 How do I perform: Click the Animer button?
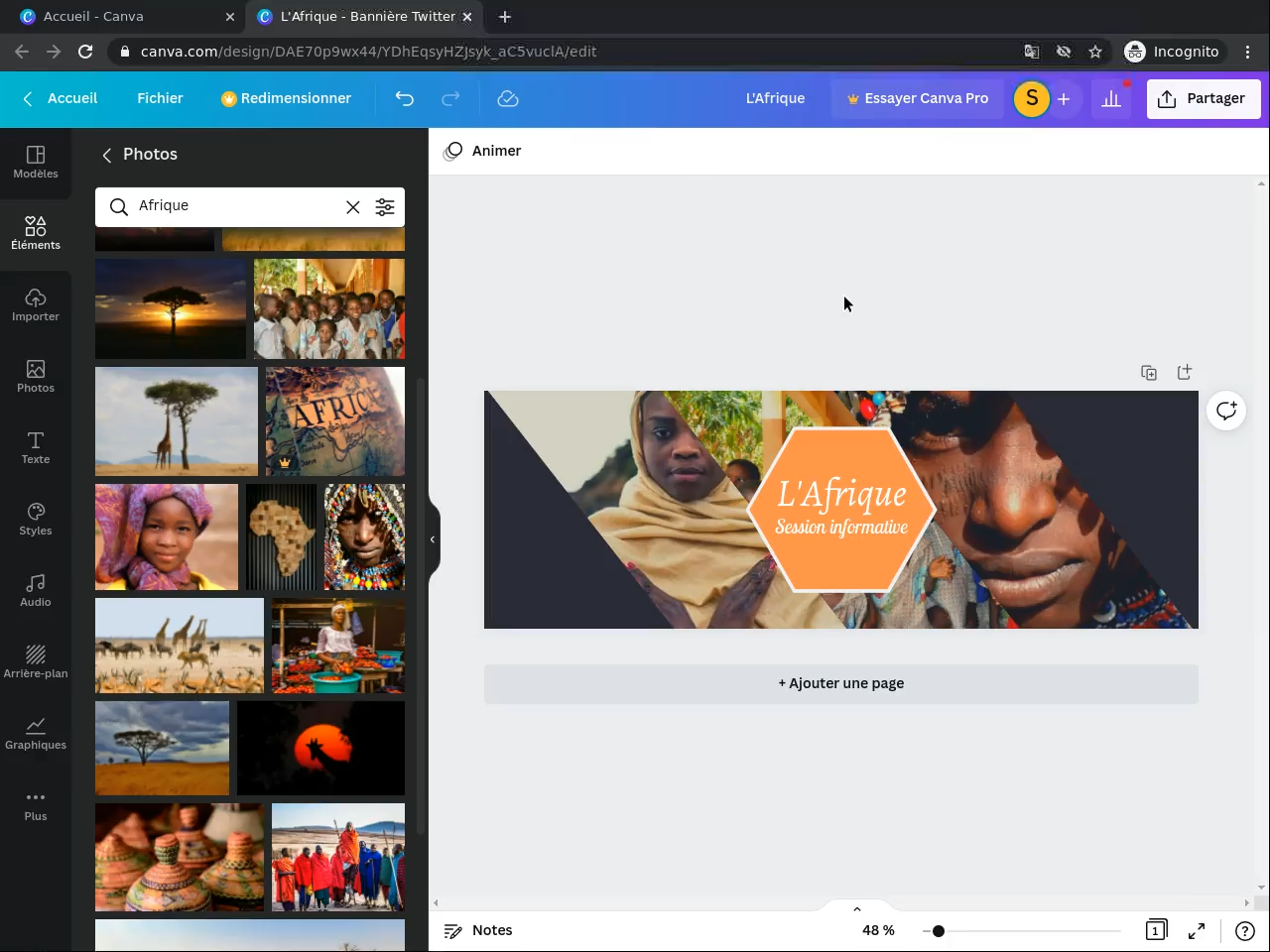(483, 151)
